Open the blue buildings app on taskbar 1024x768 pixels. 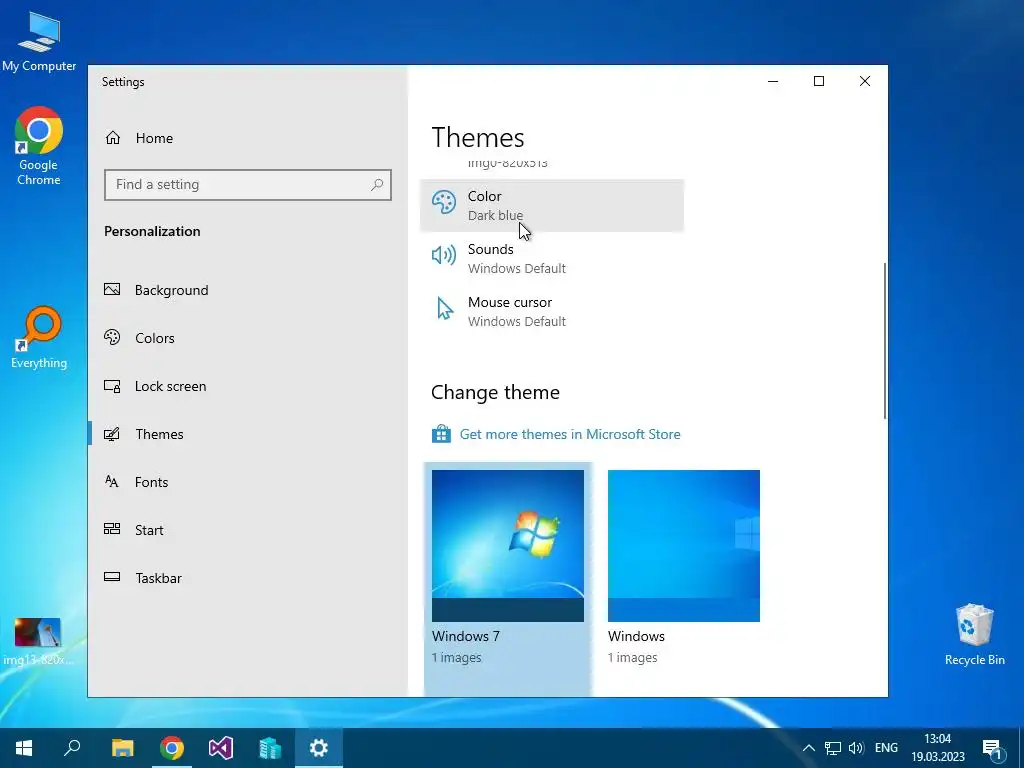pos(270,748)
